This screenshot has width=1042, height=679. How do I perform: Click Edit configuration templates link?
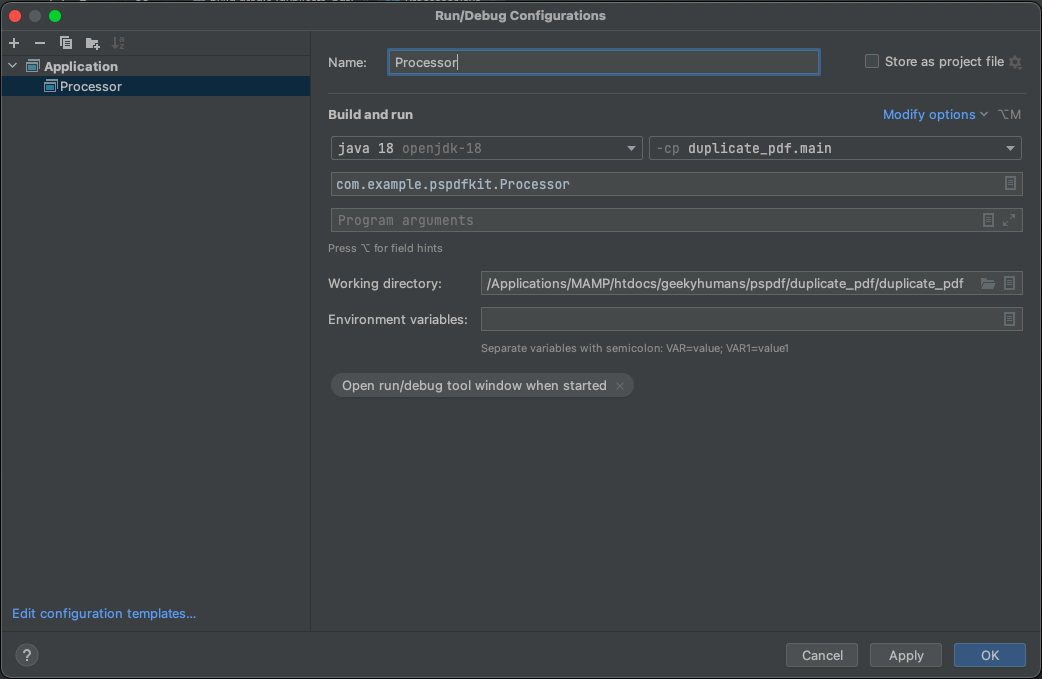(x=103, y=613)
